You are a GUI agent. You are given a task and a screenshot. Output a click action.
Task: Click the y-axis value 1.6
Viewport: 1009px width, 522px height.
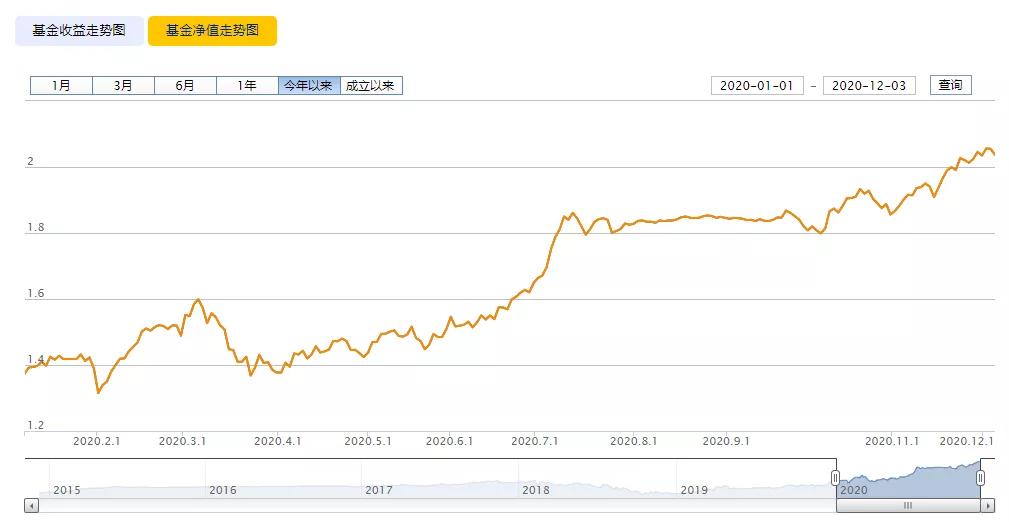click(35, 294)
